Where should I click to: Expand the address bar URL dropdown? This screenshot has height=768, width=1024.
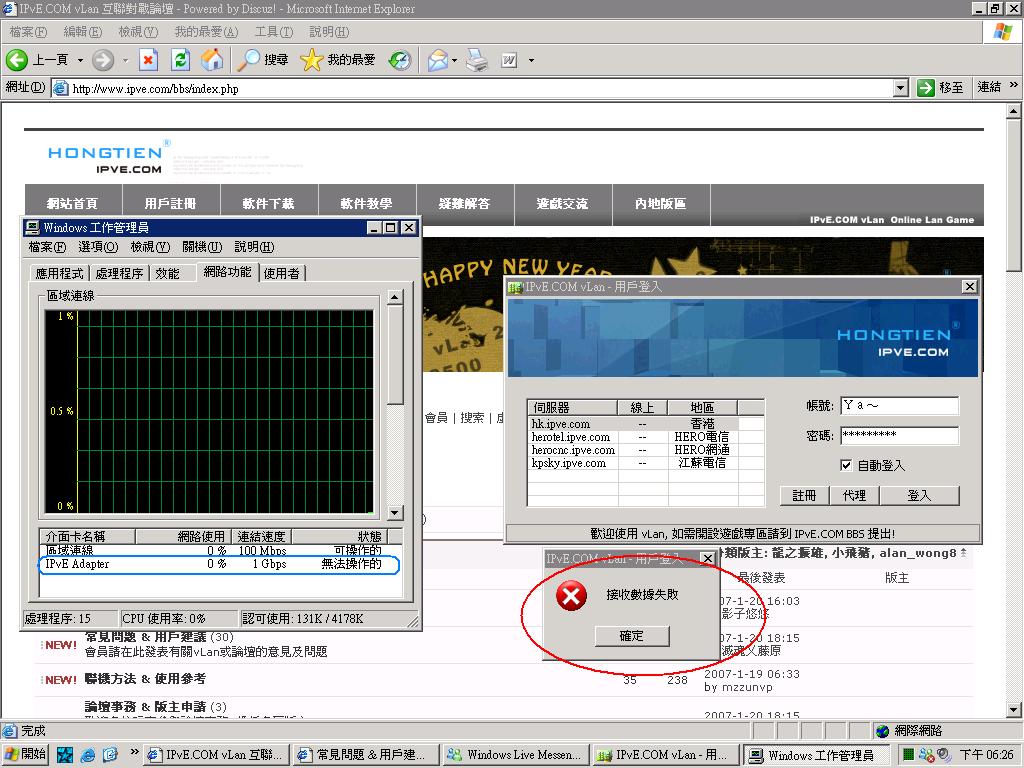(900, 88)
